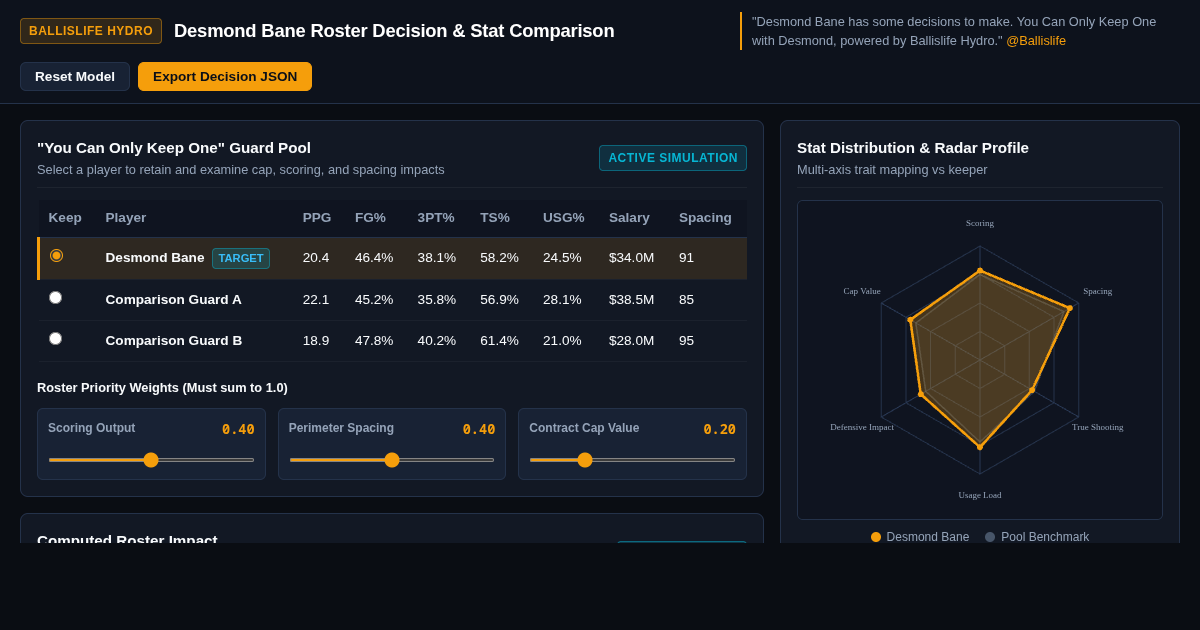This screenshot has height=630, width=1200.
Task: Open the @Ballislife link
Action: pyautogui.click(x=1036, y=41)
